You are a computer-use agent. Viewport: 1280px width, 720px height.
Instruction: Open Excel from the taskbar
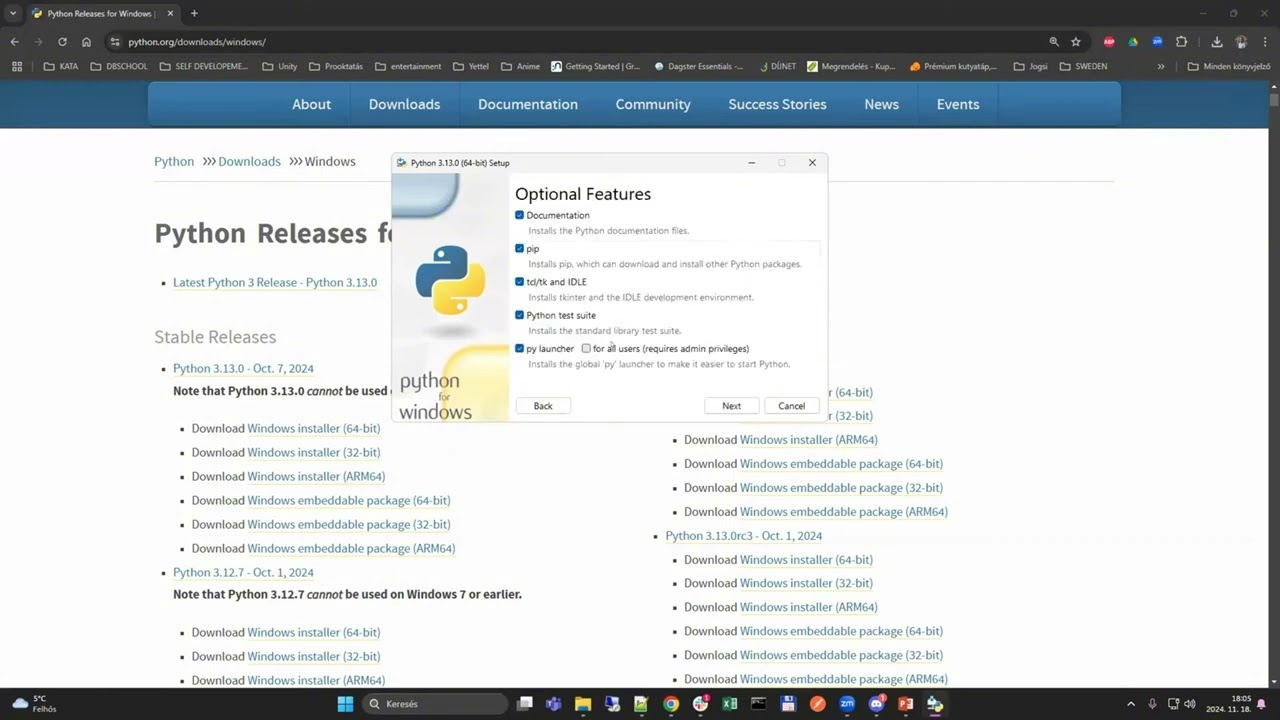(x=730, y=704)
